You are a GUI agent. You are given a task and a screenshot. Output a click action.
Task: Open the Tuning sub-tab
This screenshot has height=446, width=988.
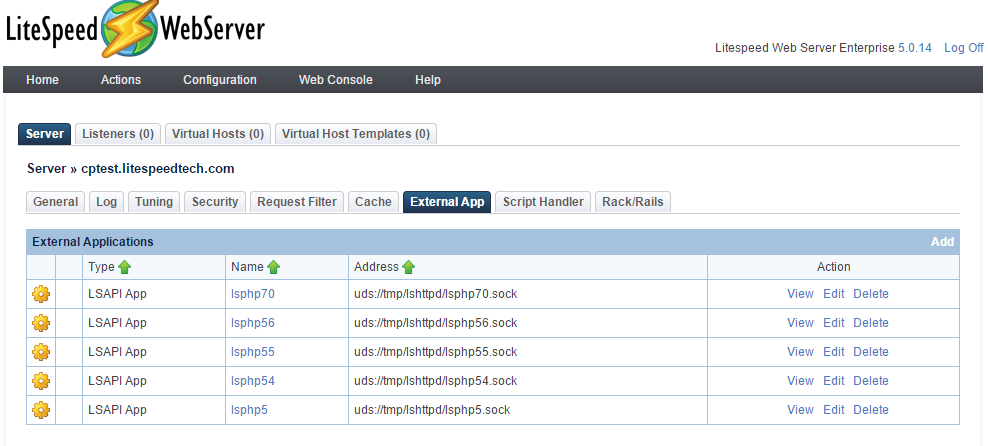tap(154, 202)
